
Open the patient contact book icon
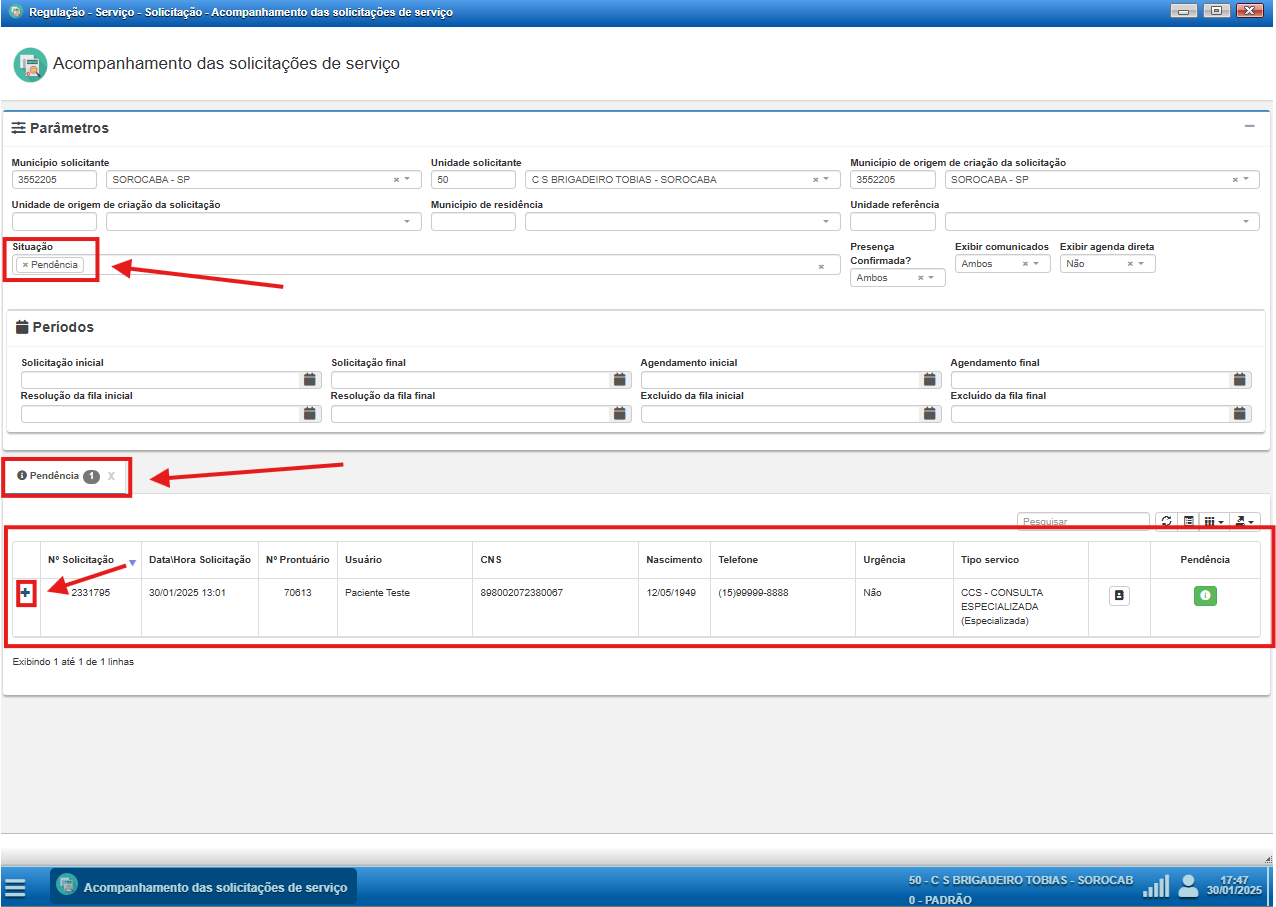[1119, 595]
